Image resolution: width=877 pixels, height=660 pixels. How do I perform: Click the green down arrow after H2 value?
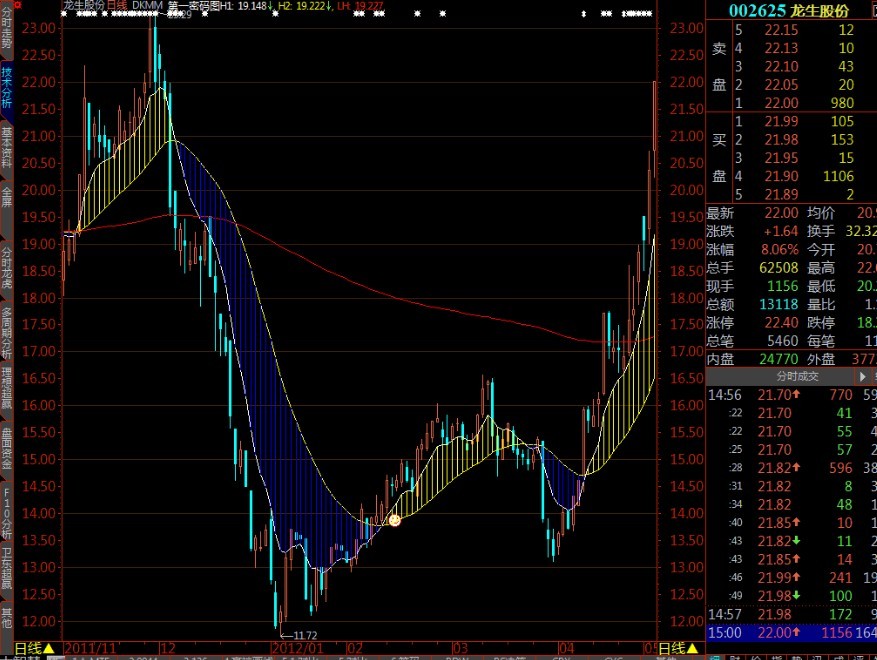tap(327, 6)
